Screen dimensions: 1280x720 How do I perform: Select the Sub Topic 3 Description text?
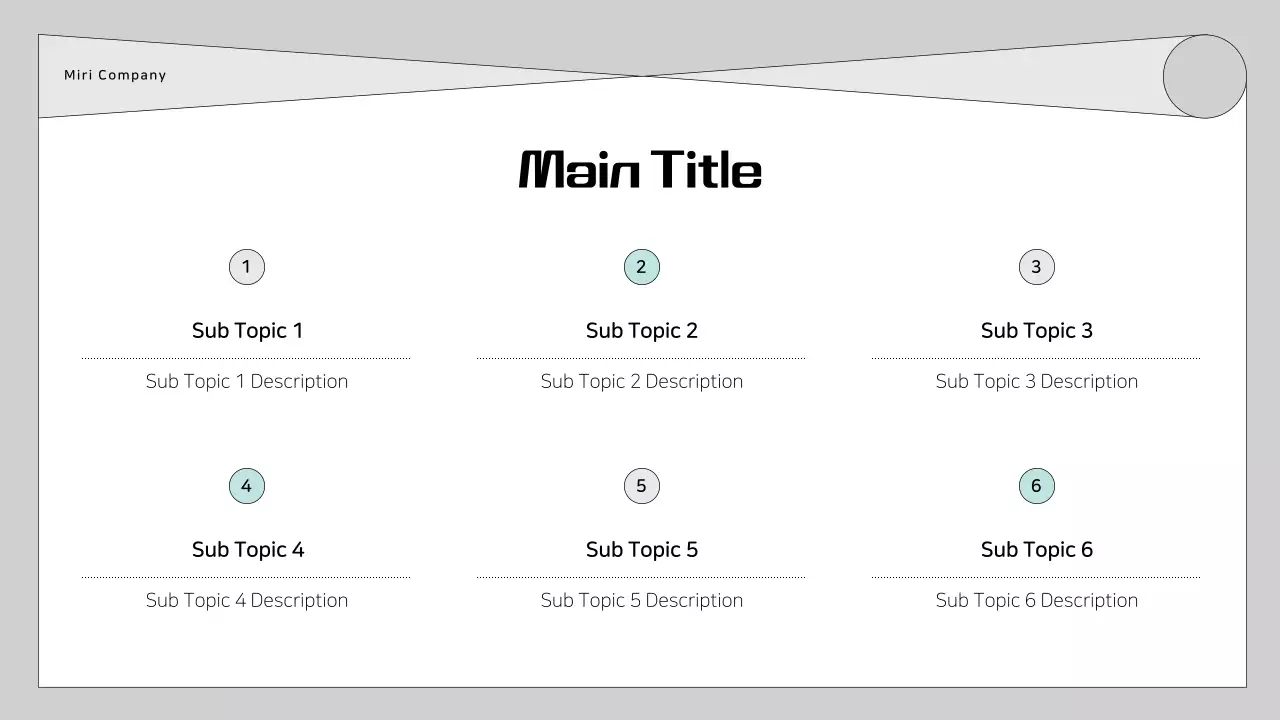click(1037, 382)
